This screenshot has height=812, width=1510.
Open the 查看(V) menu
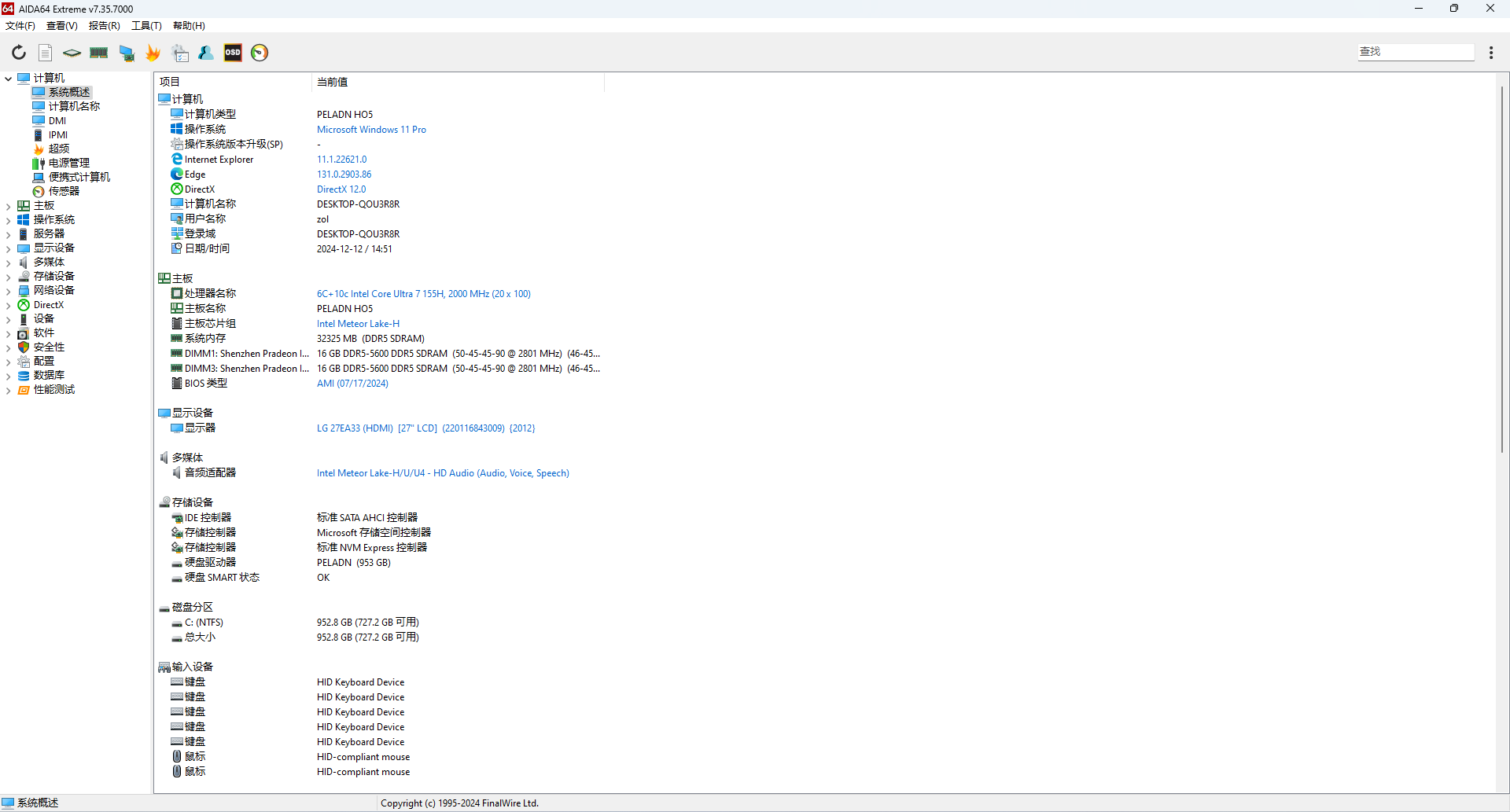point(62,26)
